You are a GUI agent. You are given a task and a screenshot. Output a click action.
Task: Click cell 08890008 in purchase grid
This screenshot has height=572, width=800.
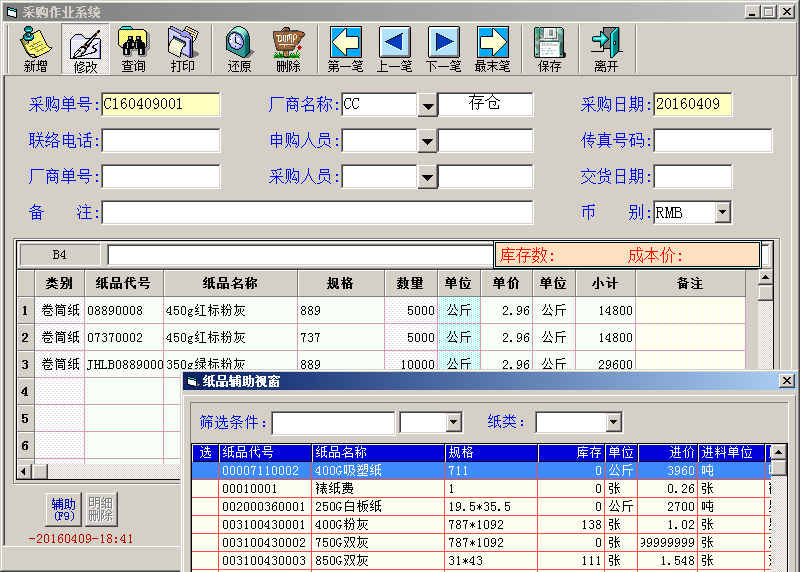tap(124, 310)
